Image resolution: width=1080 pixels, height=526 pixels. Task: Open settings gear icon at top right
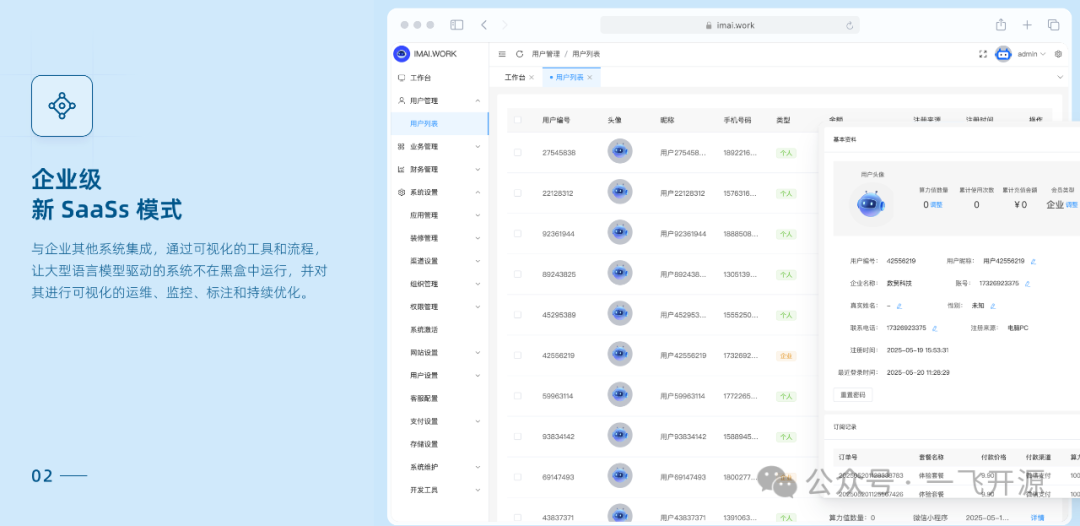coord(1059,54)
